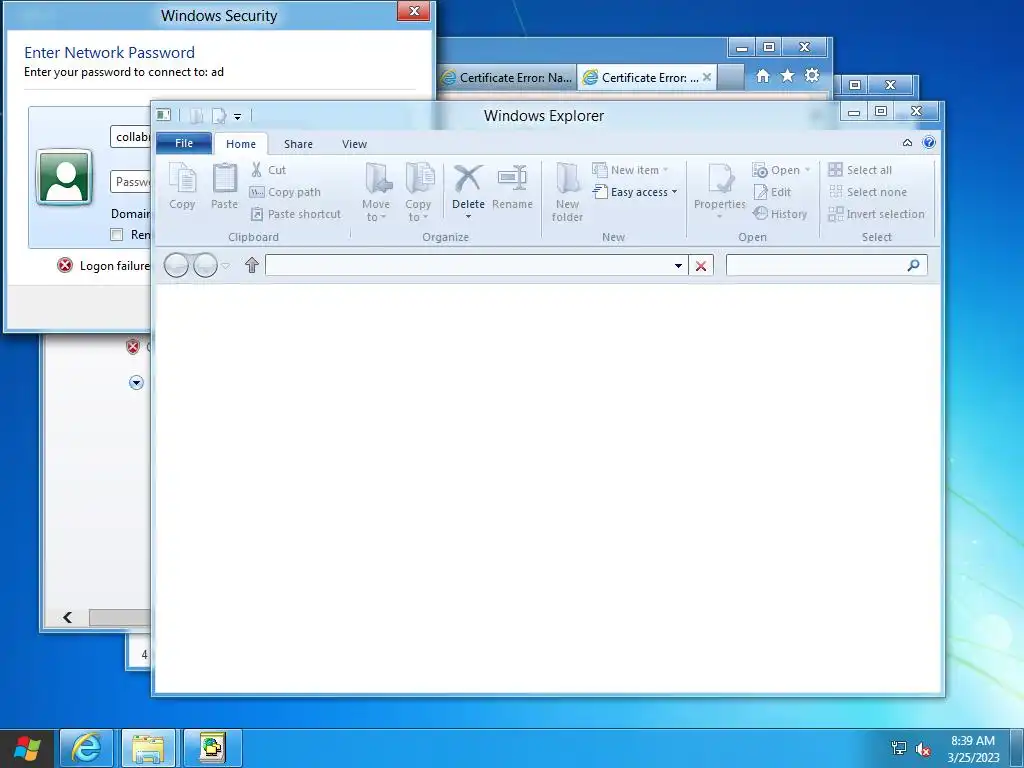Click Edit in the Open group
Image resolution: width=1024 pixels, height=768 pixels.
(x=772, y=192)
